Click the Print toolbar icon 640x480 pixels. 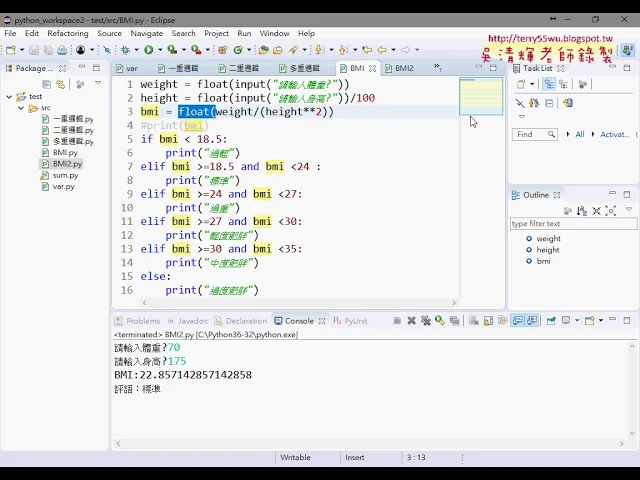[x=62, y=50]
